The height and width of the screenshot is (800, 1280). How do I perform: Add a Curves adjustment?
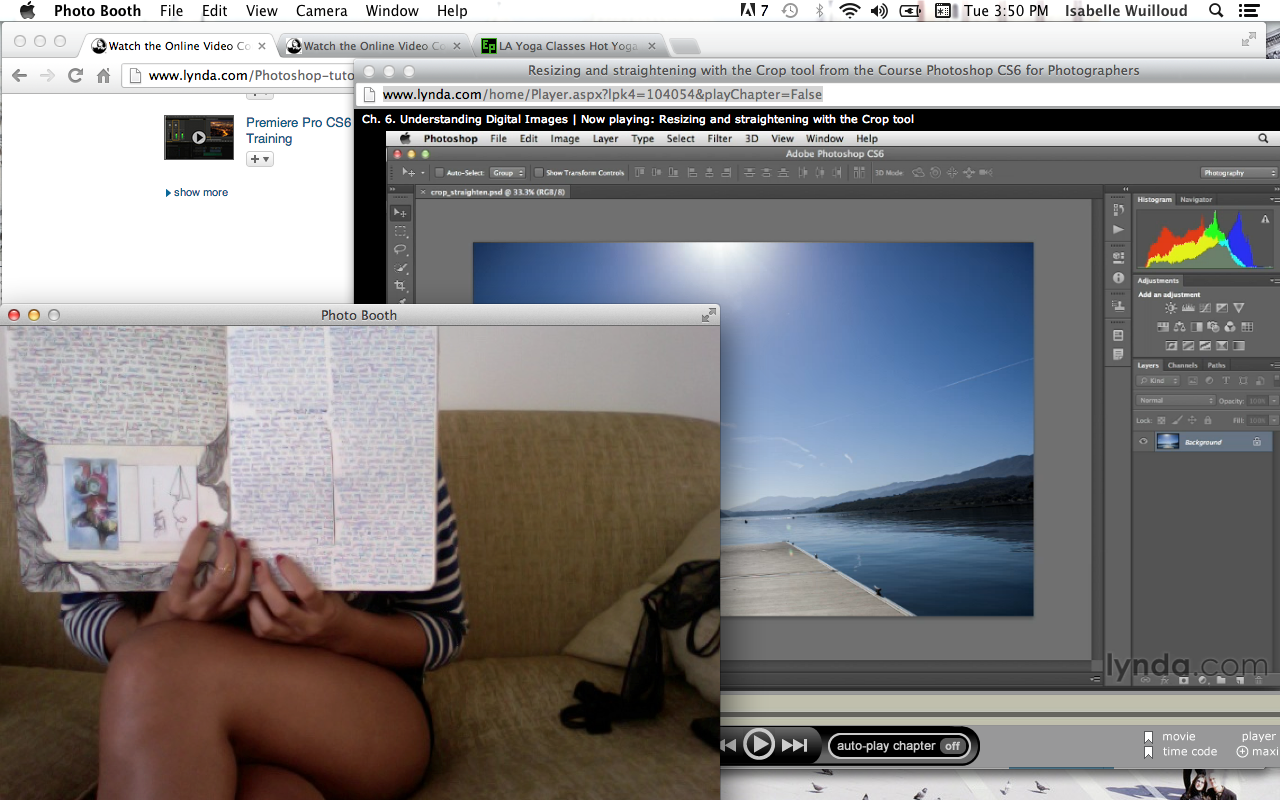(1205, 308)
